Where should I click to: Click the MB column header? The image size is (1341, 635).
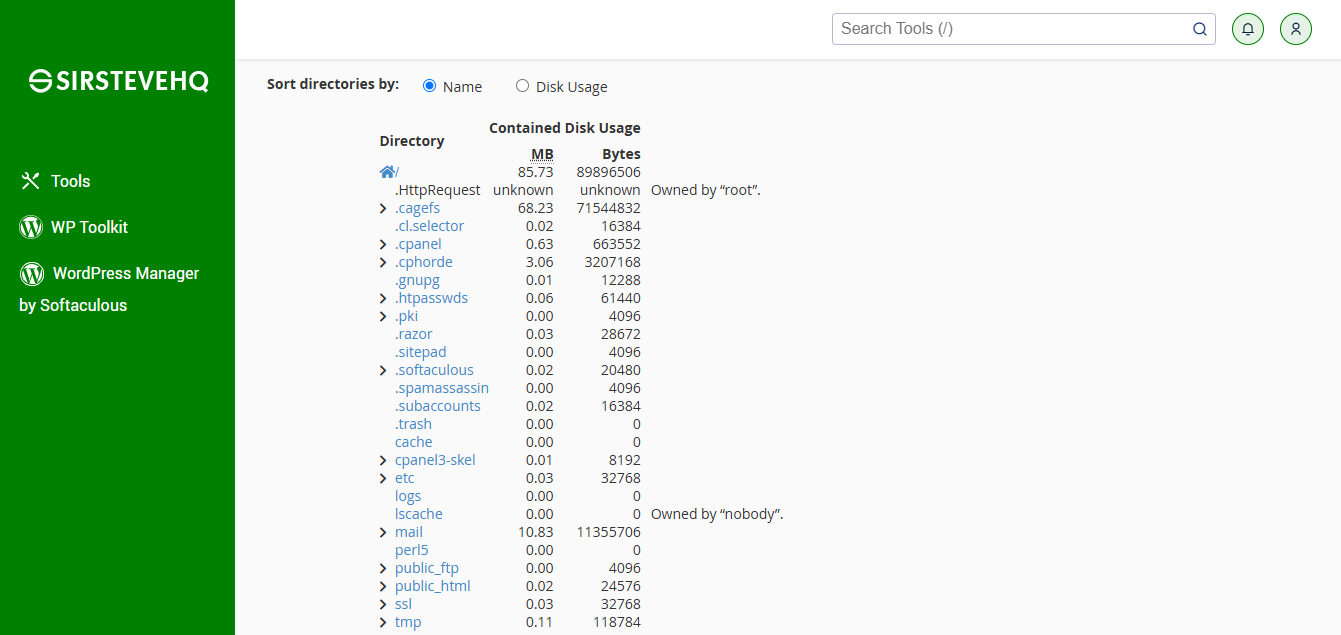[x=542, y=154]
